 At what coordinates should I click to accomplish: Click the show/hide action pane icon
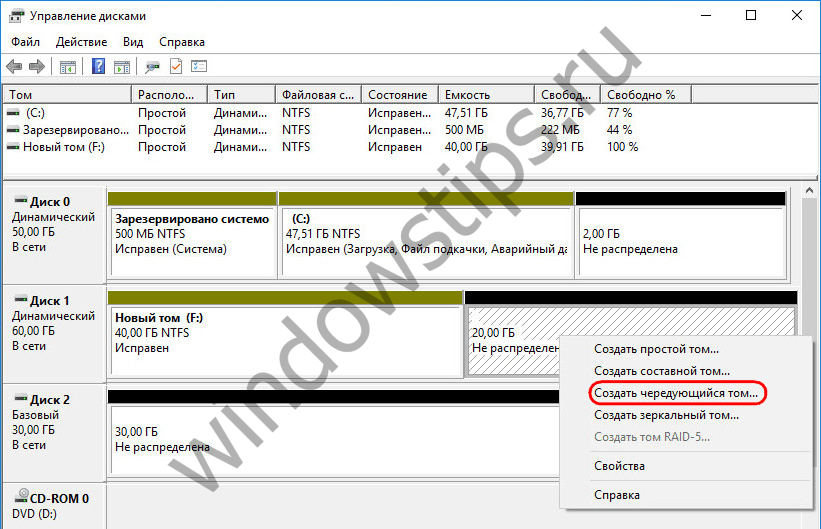pyautogui.click(x=121, y=67)
